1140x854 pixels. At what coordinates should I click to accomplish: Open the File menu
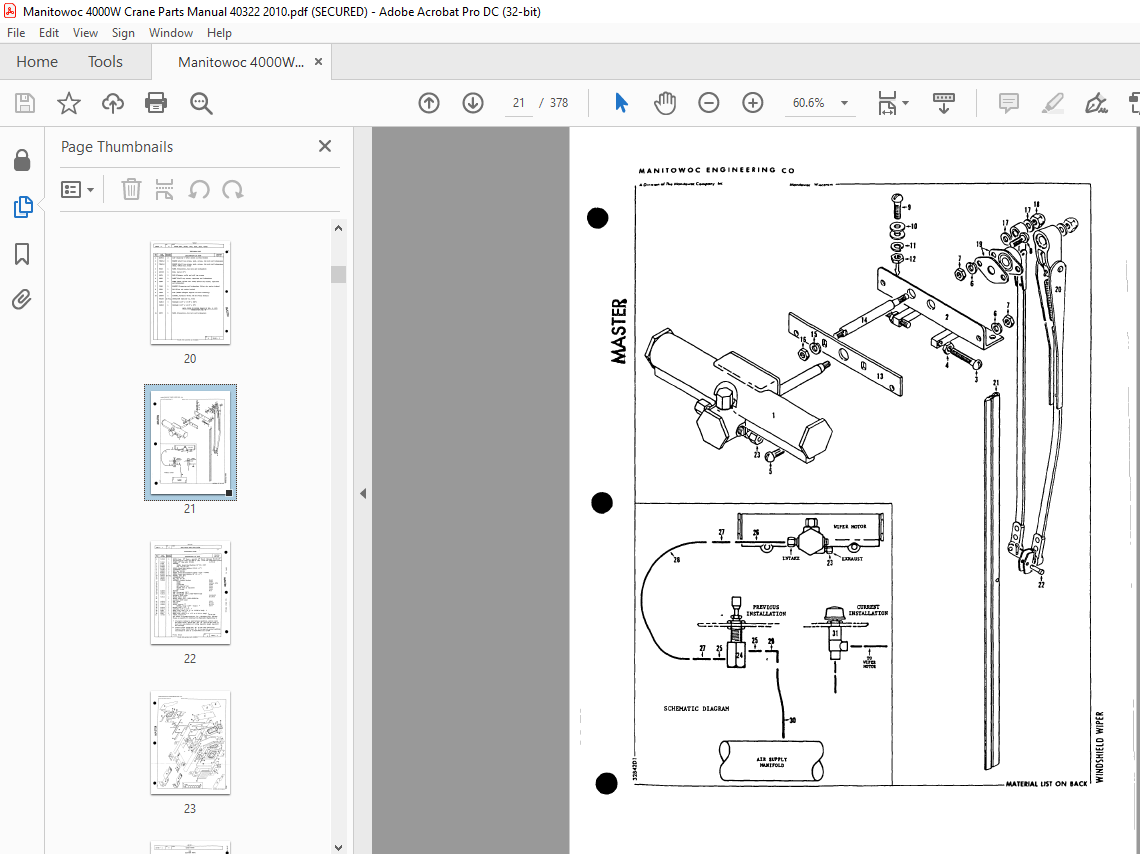pyautogui.click(x=16, y=33)
